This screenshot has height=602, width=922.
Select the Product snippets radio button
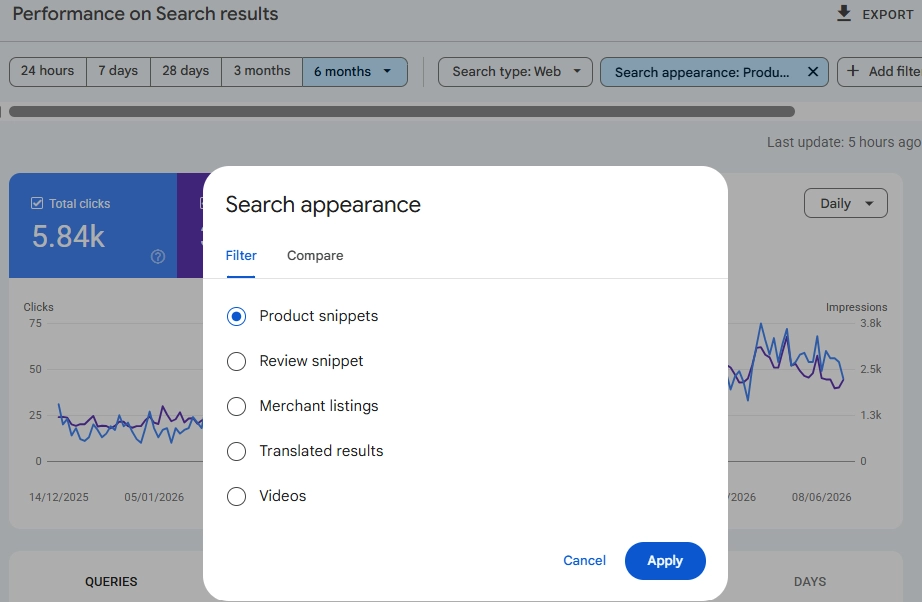click(x=236, y=316)
